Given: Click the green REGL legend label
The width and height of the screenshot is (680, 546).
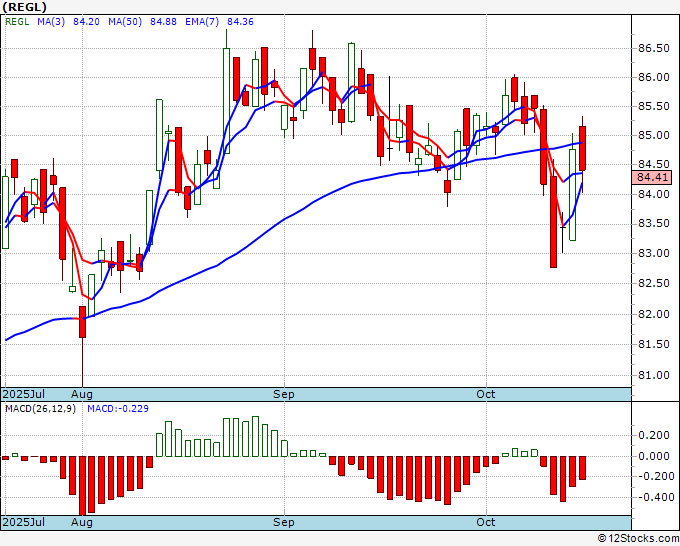Looking at the screenshot, I should pyautogui.click(x=17, y=22).
